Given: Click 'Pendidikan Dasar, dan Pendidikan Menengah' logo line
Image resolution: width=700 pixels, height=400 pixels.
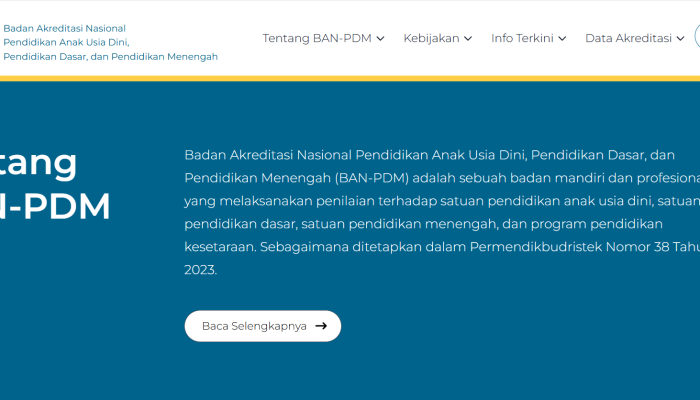Looking at the screenshot, I should coord(110,56).
